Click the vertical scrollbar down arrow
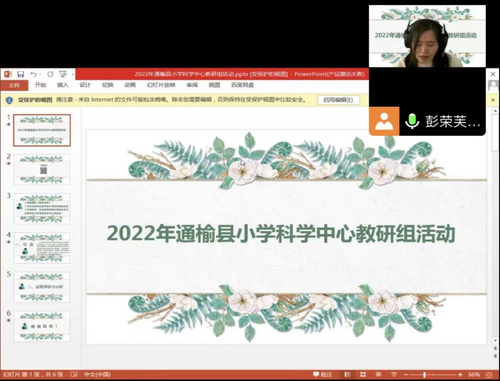The image size is (500, 381). (495, 341)
